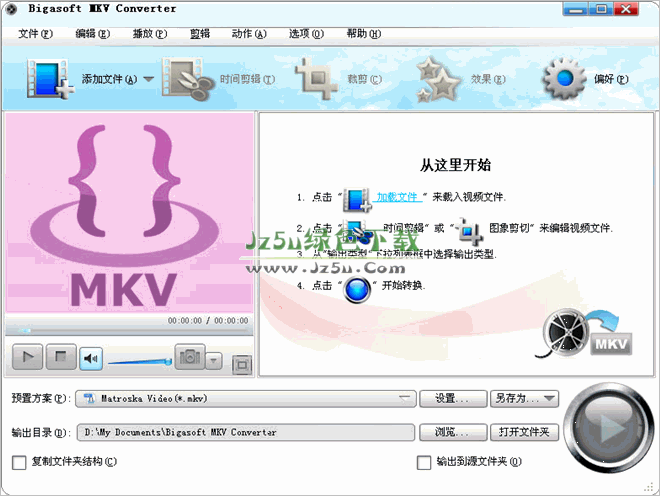Click the MKV video preview area
The image size is (660, 496).
129,213
